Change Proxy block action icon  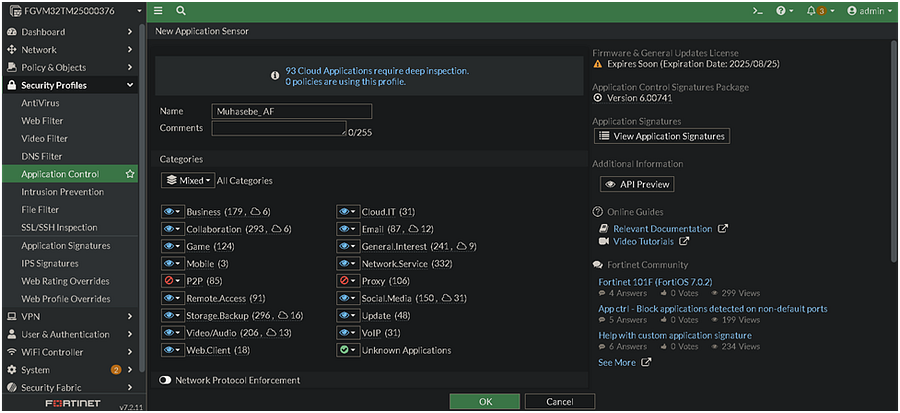[347, 281]
